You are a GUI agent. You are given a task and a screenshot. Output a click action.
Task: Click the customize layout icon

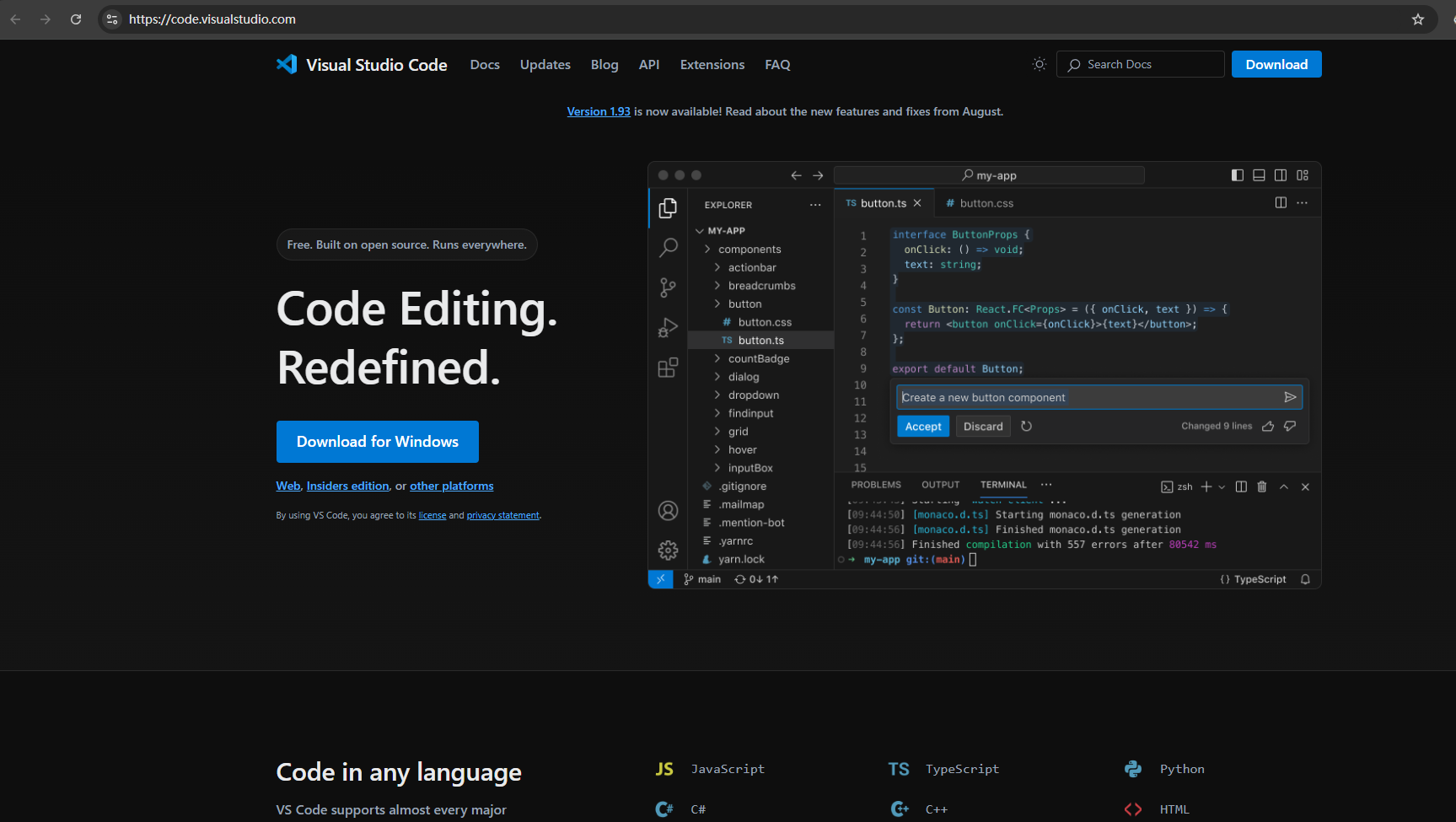(x=1303, y=175)
